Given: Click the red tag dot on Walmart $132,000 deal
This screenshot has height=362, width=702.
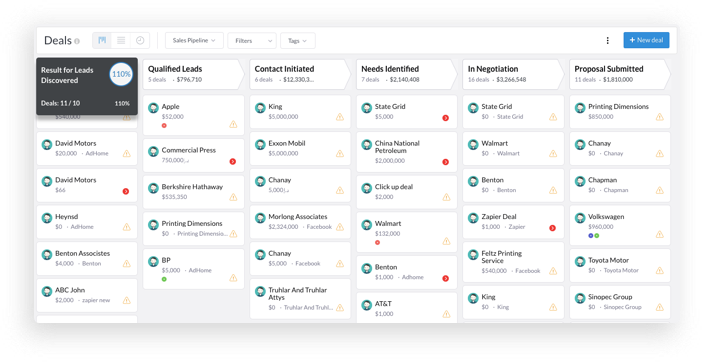Looking at the screenshot, I should coord(377,243).
